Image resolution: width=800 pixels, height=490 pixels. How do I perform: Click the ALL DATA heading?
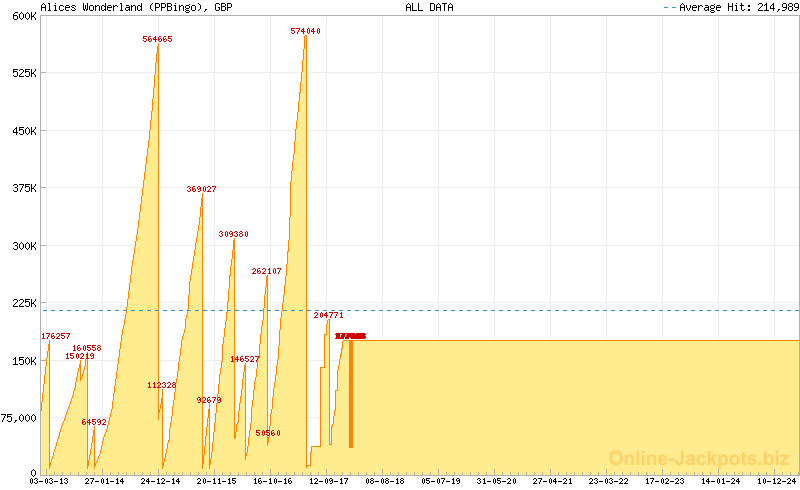[429, 7]
